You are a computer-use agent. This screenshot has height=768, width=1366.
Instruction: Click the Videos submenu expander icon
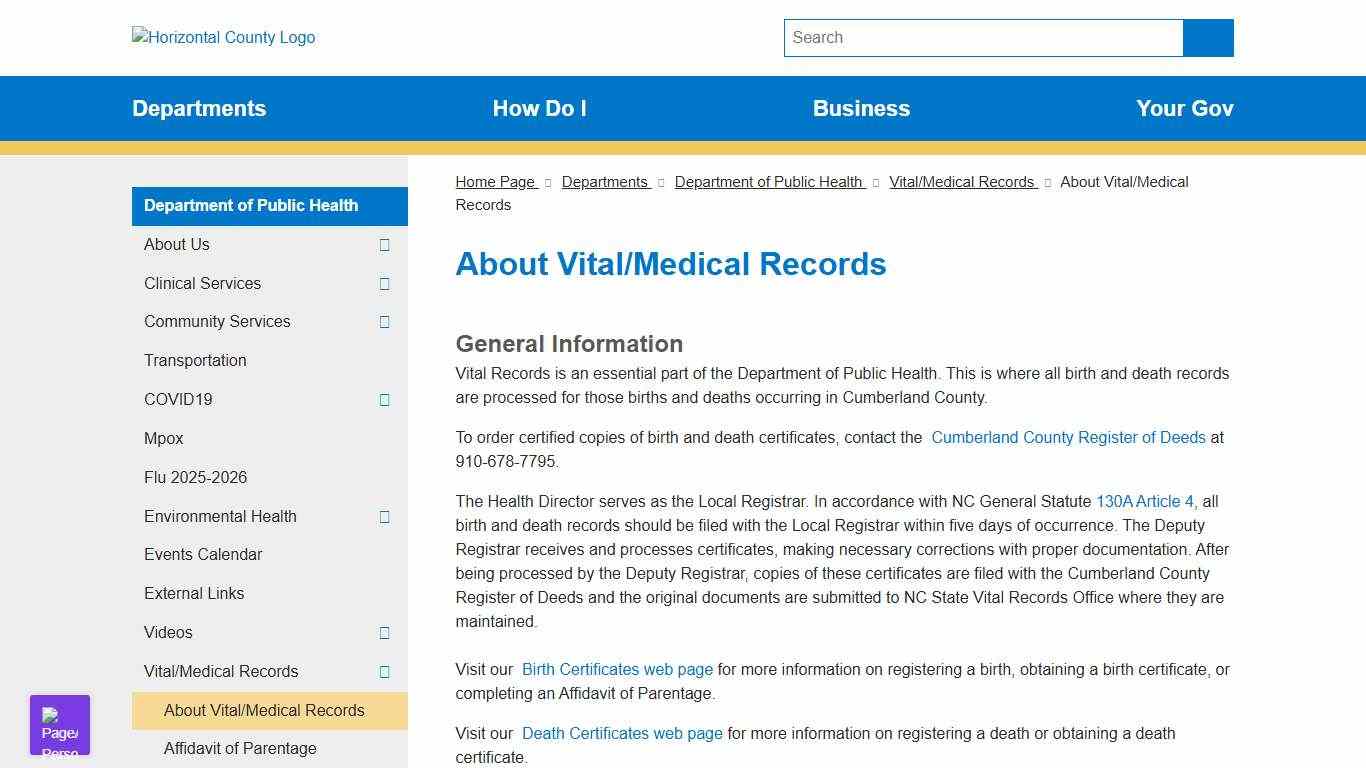pos(384,633)
